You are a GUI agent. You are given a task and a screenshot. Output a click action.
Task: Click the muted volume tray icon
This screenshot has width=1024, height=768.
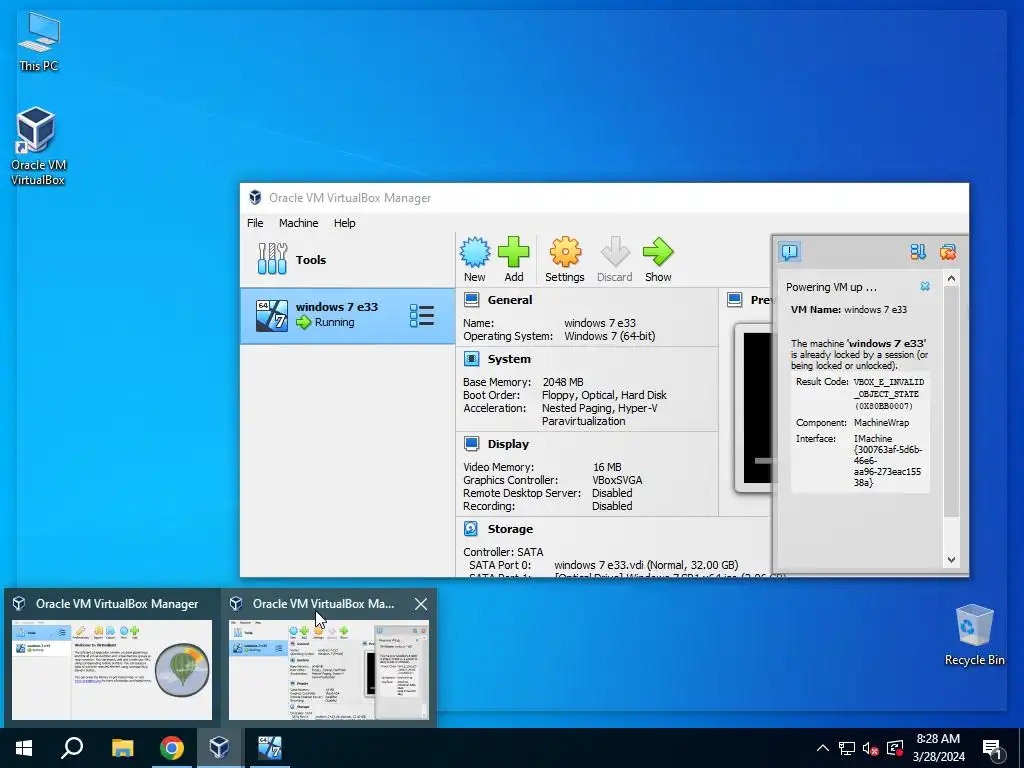coord(870,748)
